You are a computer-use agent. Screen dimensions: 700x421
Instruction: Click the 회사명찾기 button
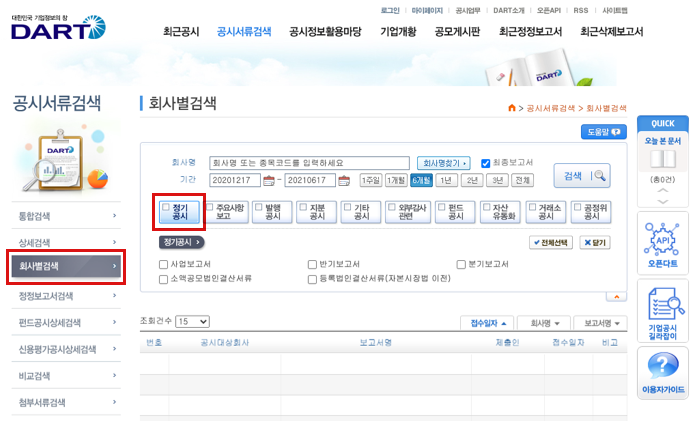[444, 163]
